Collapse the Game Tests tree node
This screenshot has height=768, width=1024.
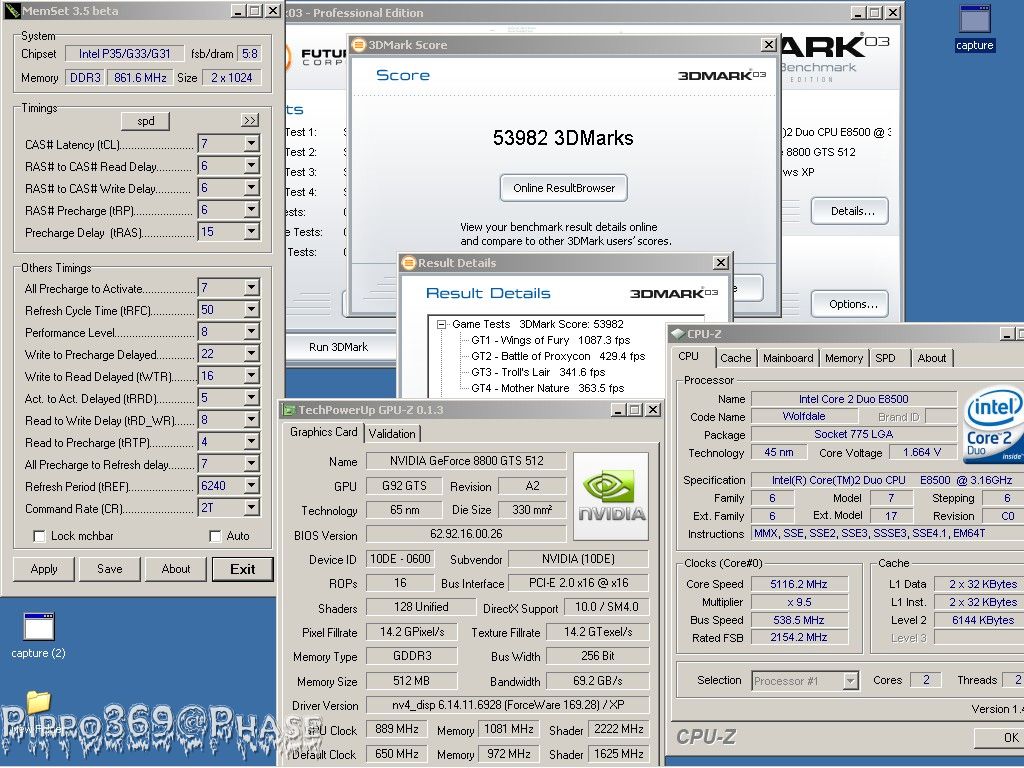(x=442, y=324)
